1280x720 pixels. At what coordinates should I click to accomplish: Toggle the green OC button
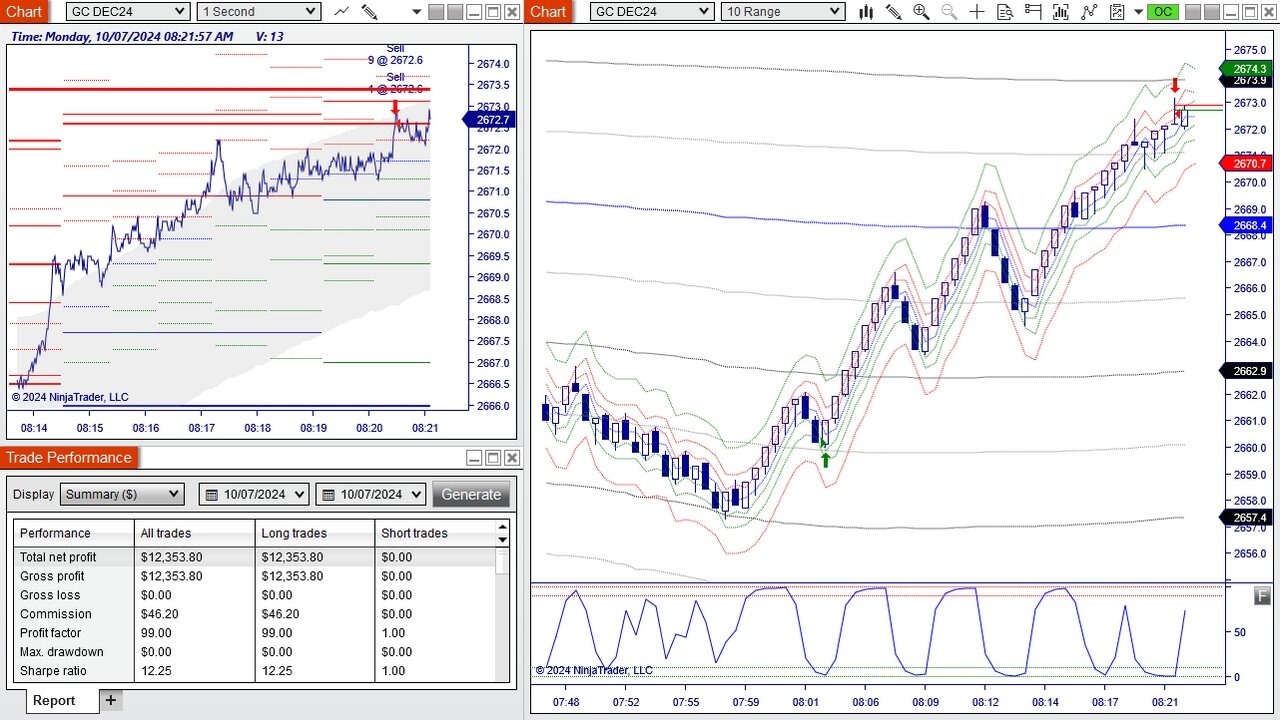[1162, 12]
